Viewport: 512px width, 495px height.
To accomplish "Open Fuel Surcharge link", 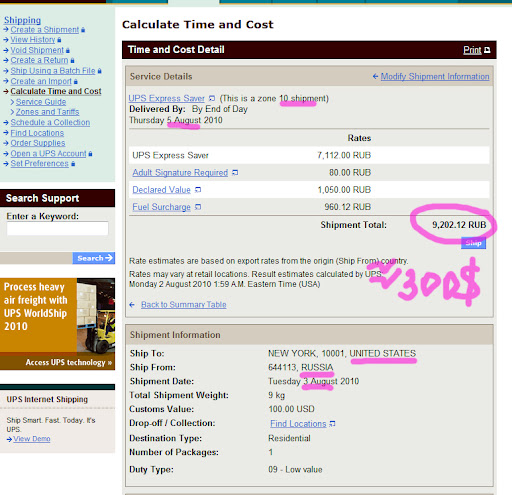I will point(161,207).
